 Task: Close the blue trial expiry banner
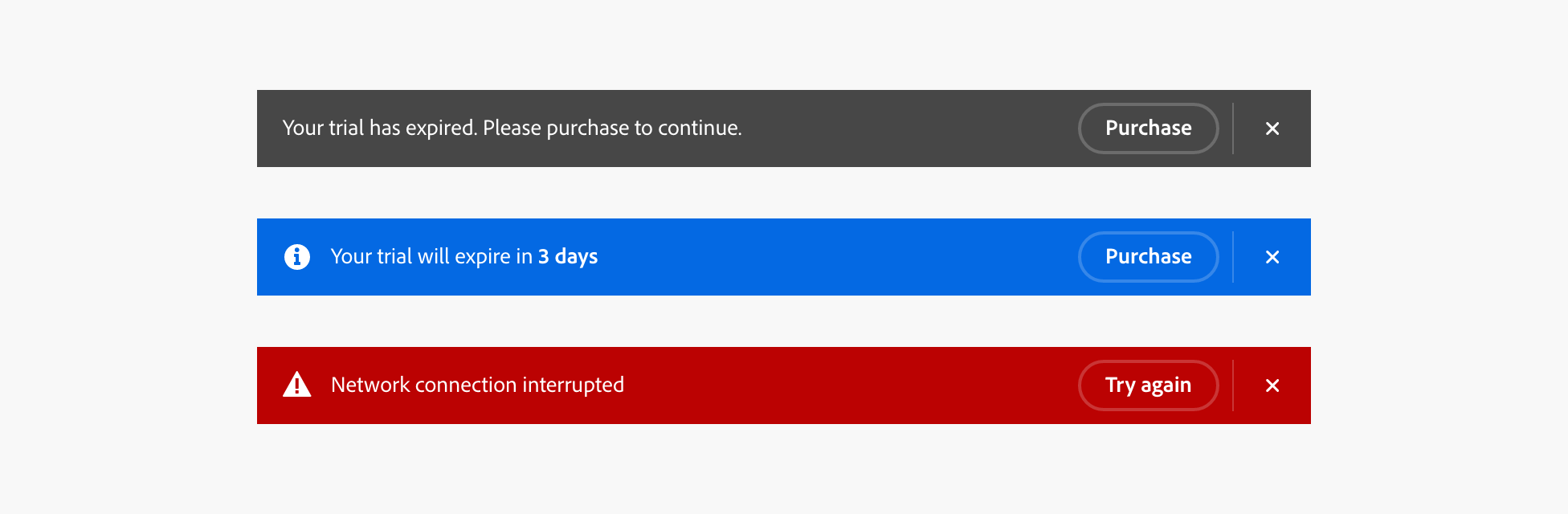click(1272, 257)
